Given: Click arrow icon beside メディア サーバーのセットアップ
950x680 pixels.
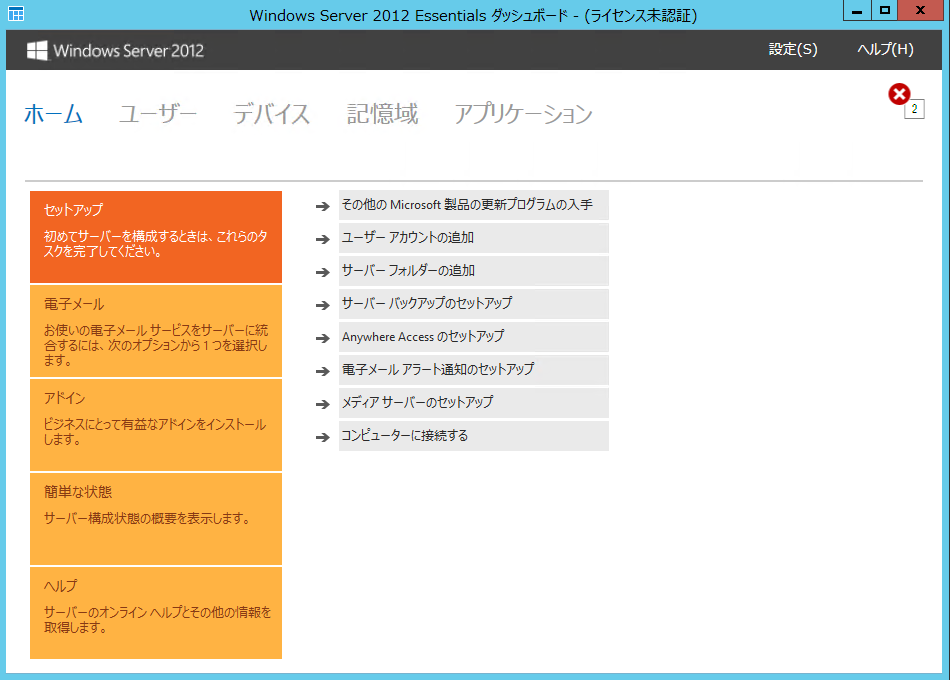Looking at the screenshot, I should tap(322, 404).
